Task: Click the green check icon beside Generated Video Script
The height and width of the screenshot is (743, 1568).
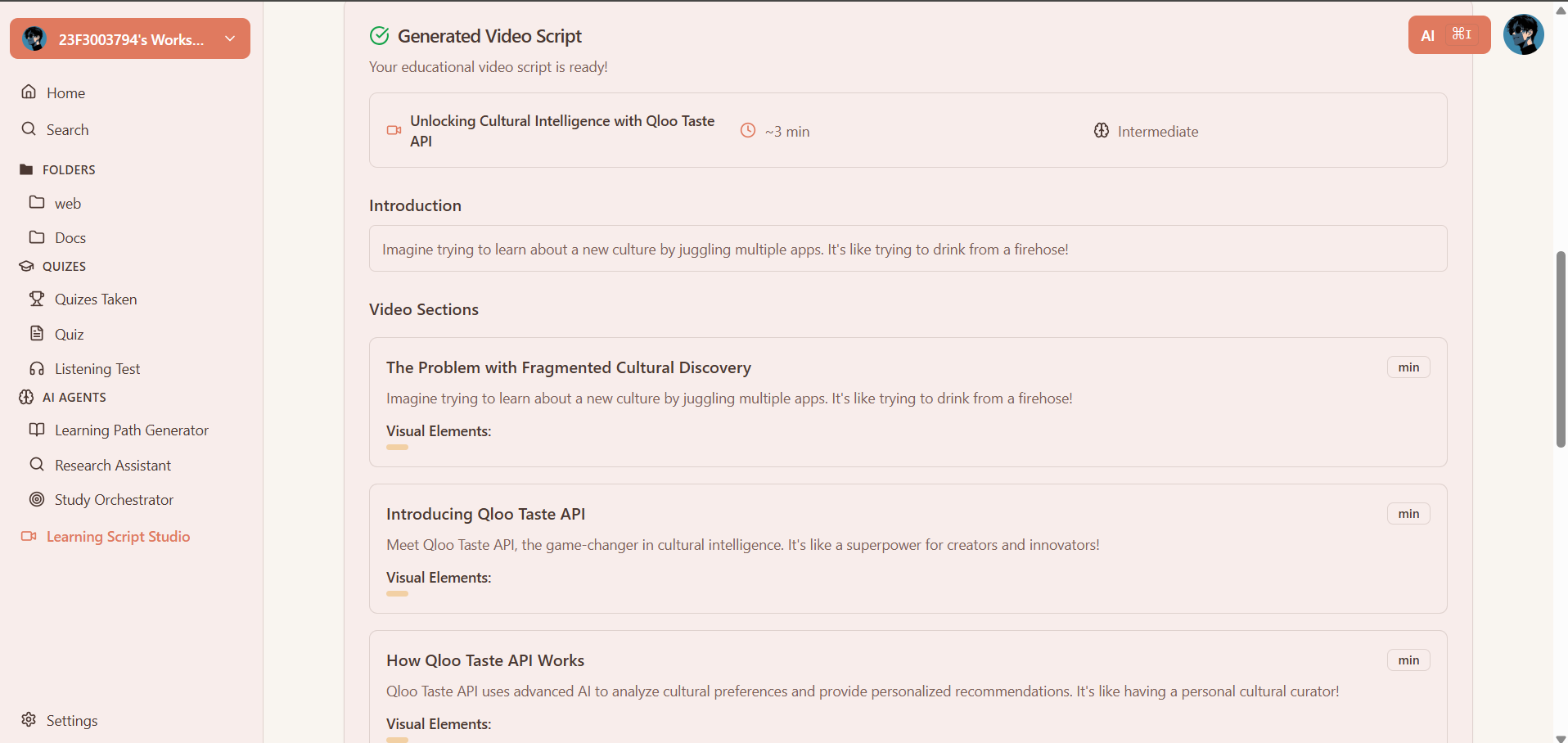Action: coord(379,35)
